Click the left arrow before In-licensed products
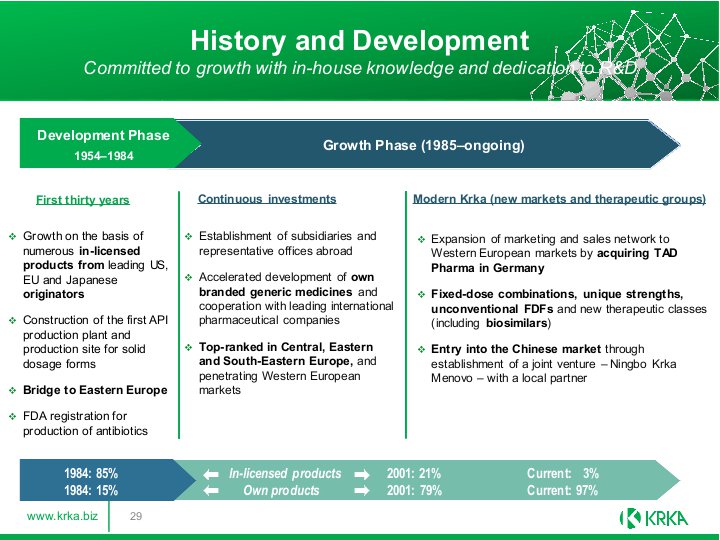This screenshot has width=720, height=540. (x=211, y=474)
